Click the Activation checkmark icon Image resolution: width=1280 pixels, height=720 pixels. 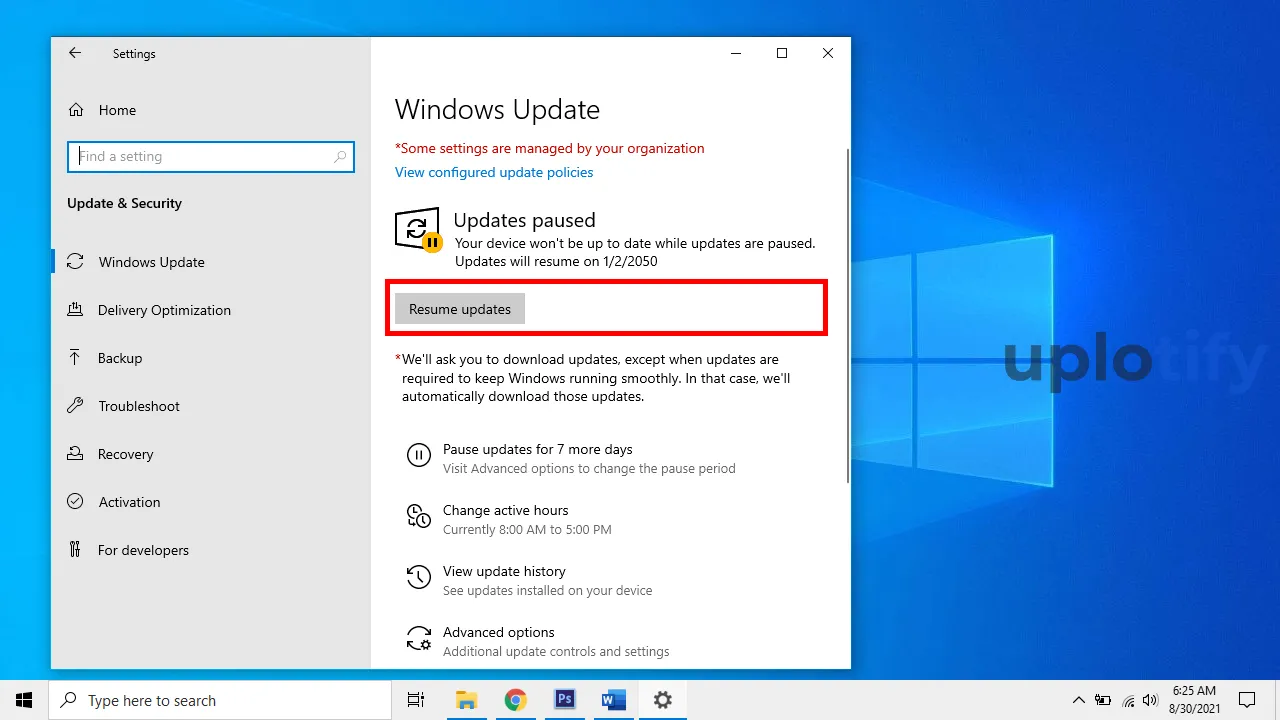pos(75,502)
